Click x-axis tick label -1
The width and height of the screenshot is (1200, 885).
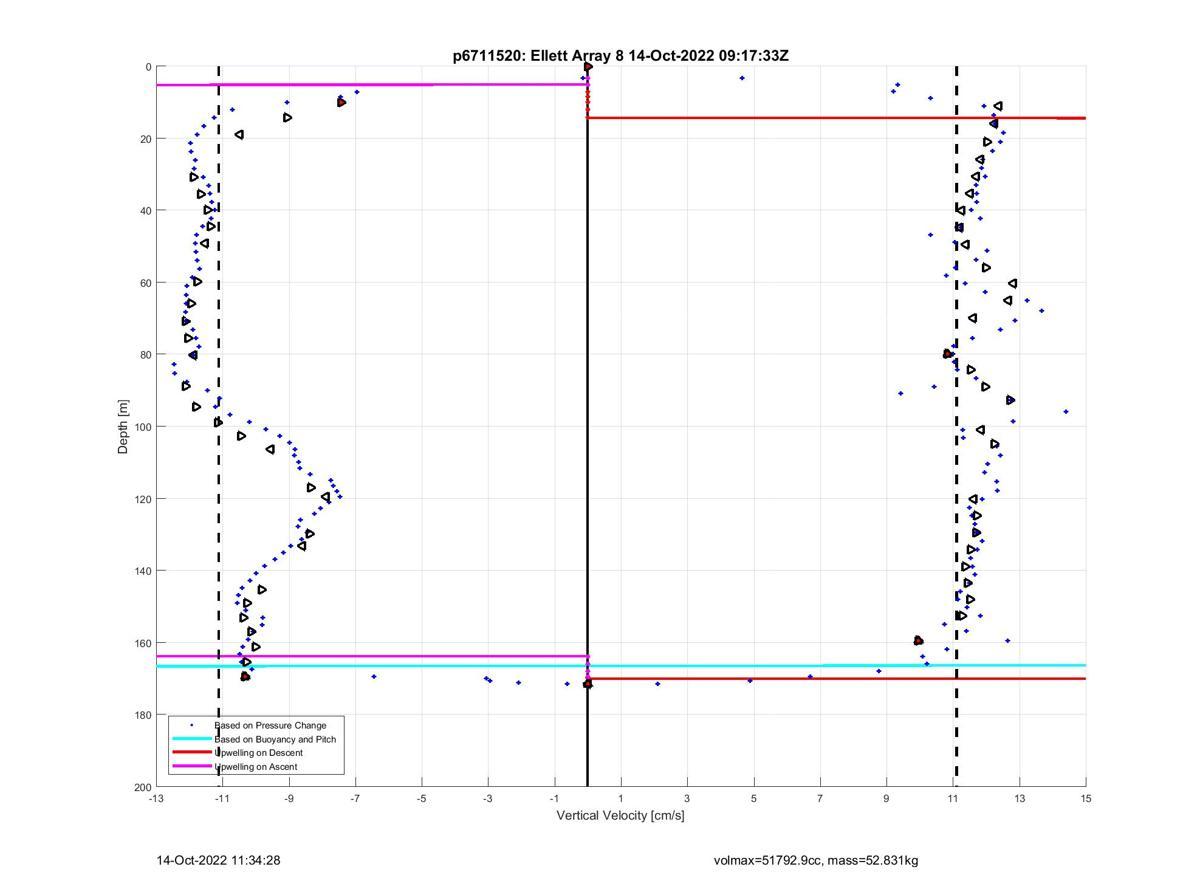554,798
